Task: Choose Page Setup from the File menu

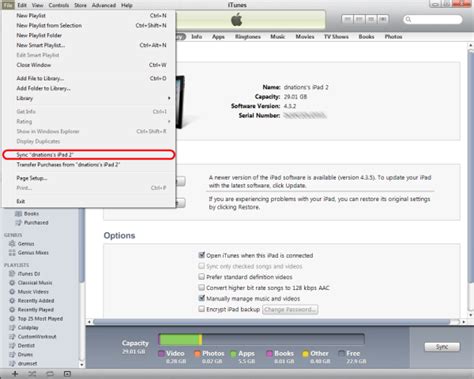Action: pos(89,178)
